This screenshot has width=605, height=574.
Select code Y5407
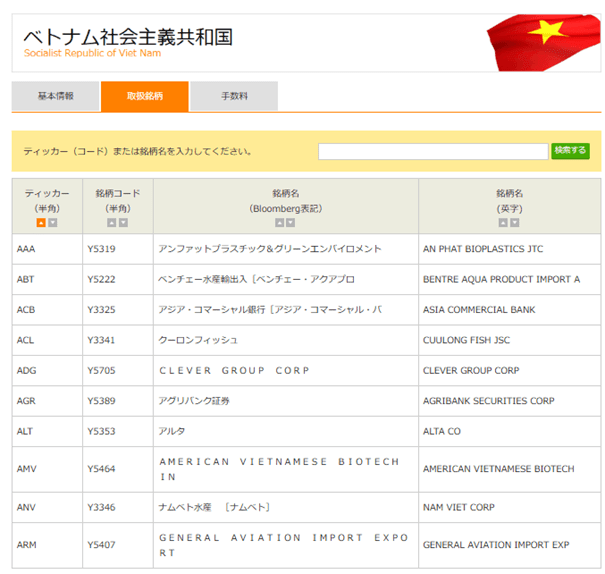point(101,545)
